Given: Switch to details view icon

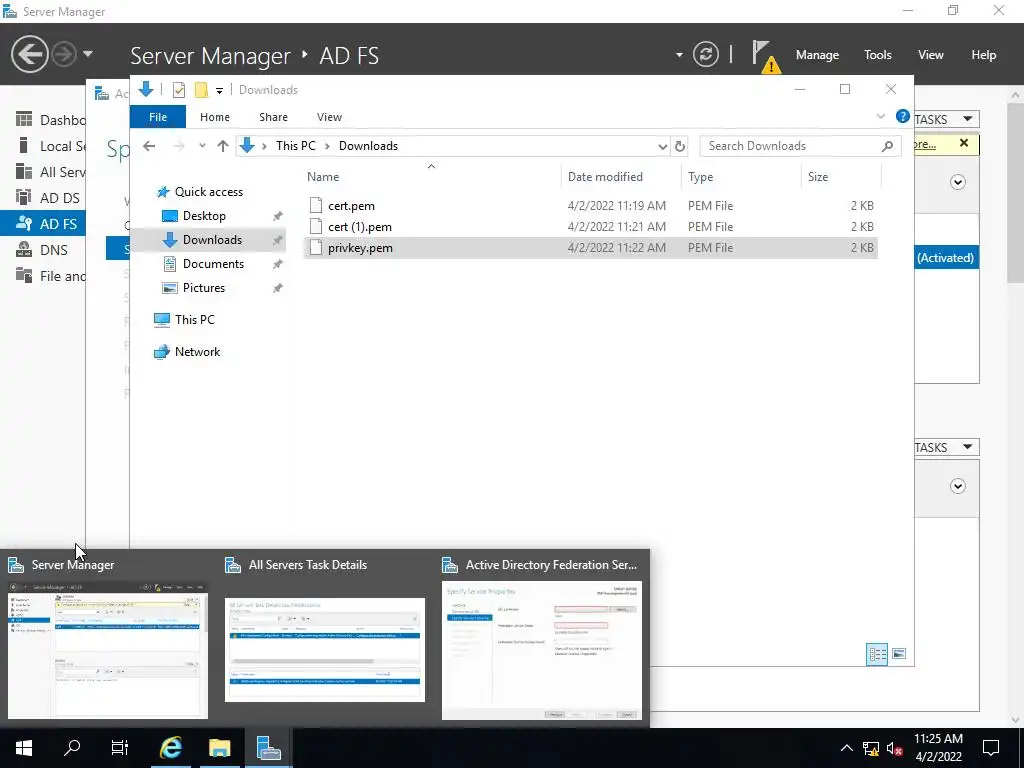Looking at the screenshot, I should pos(877,654).
